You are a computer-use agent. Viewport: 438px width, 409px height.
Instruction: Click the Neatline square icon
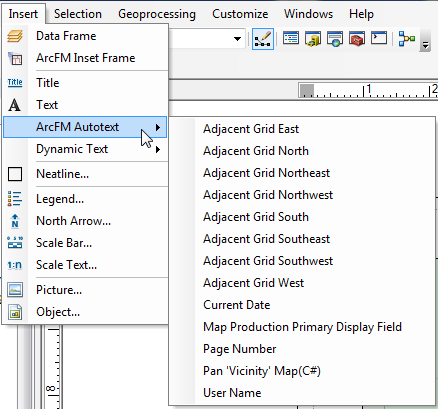[x=15, y=174]
